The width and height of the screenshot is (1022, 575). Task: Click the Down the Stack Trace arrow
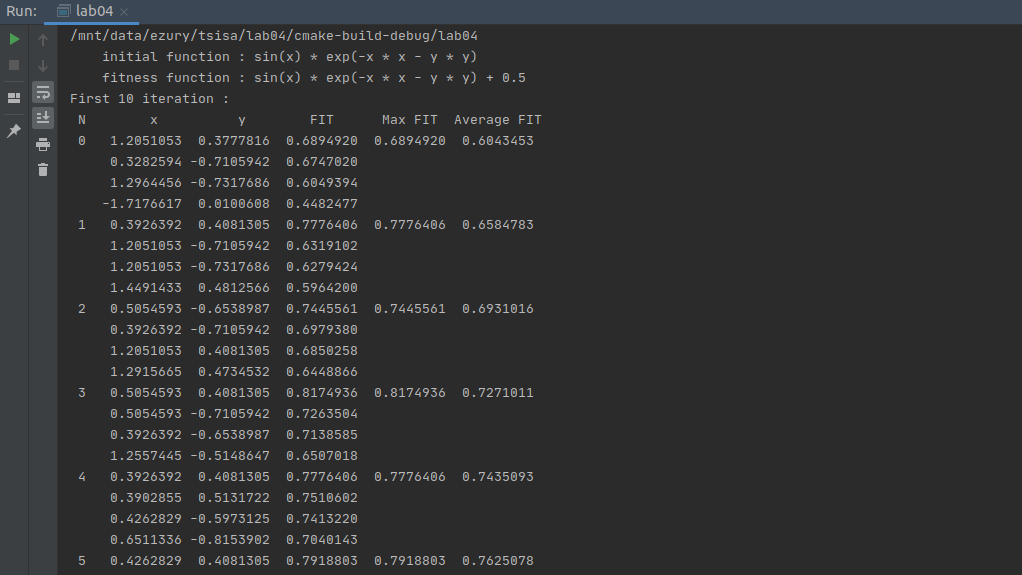[43, 66]
